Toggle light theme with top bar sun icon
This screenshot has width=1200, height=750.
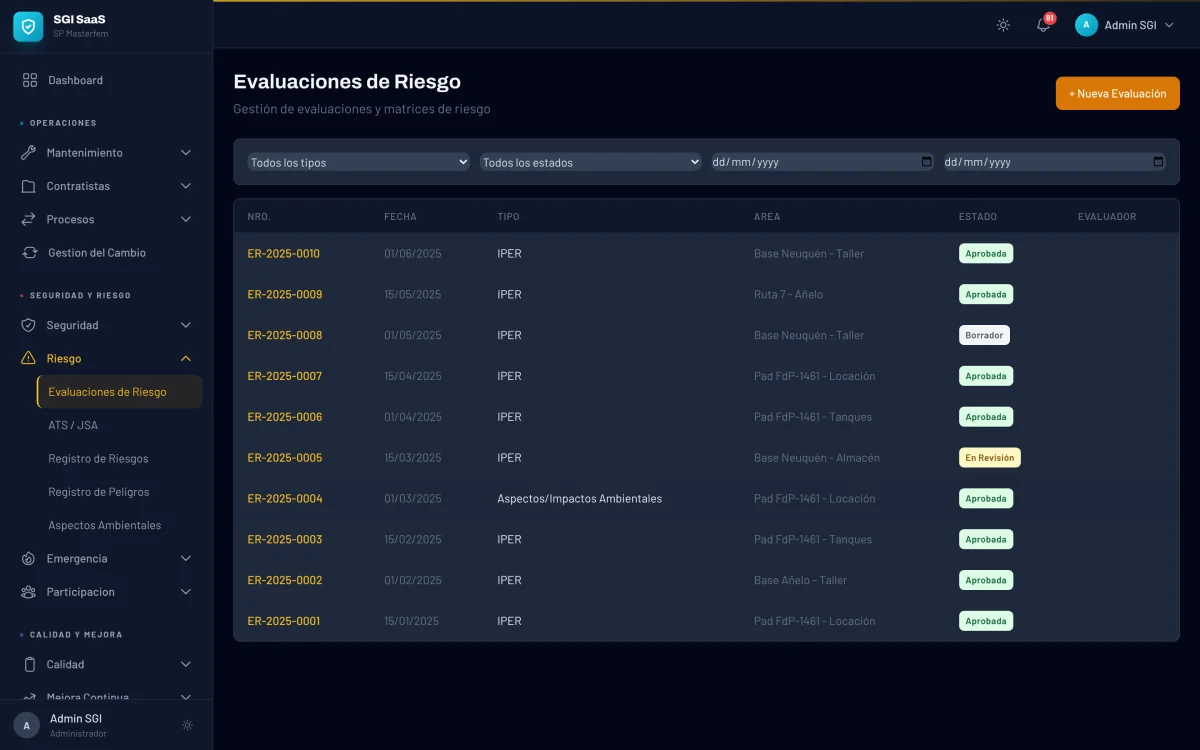click(x=1003, y=25)
